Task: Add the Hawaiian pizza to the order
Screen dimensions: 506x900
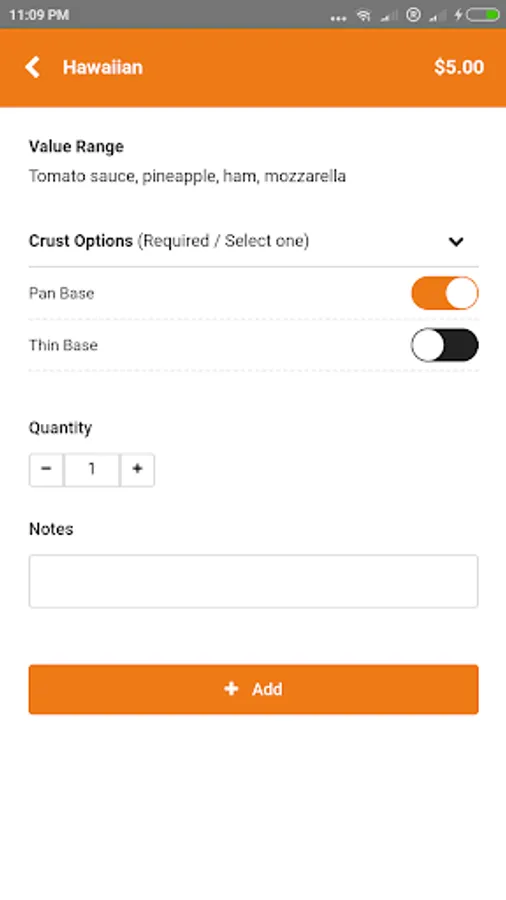Action: coord(254,689)
